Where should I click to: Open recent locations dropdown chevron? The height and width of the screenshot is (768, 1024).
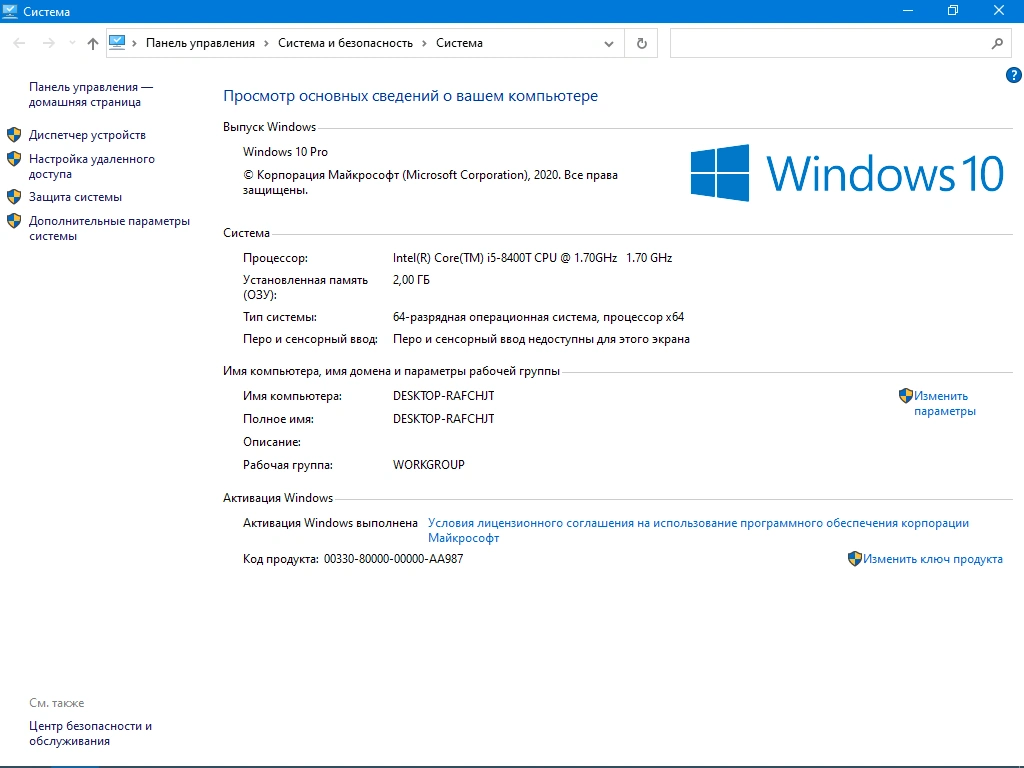(x=72, y=43)
